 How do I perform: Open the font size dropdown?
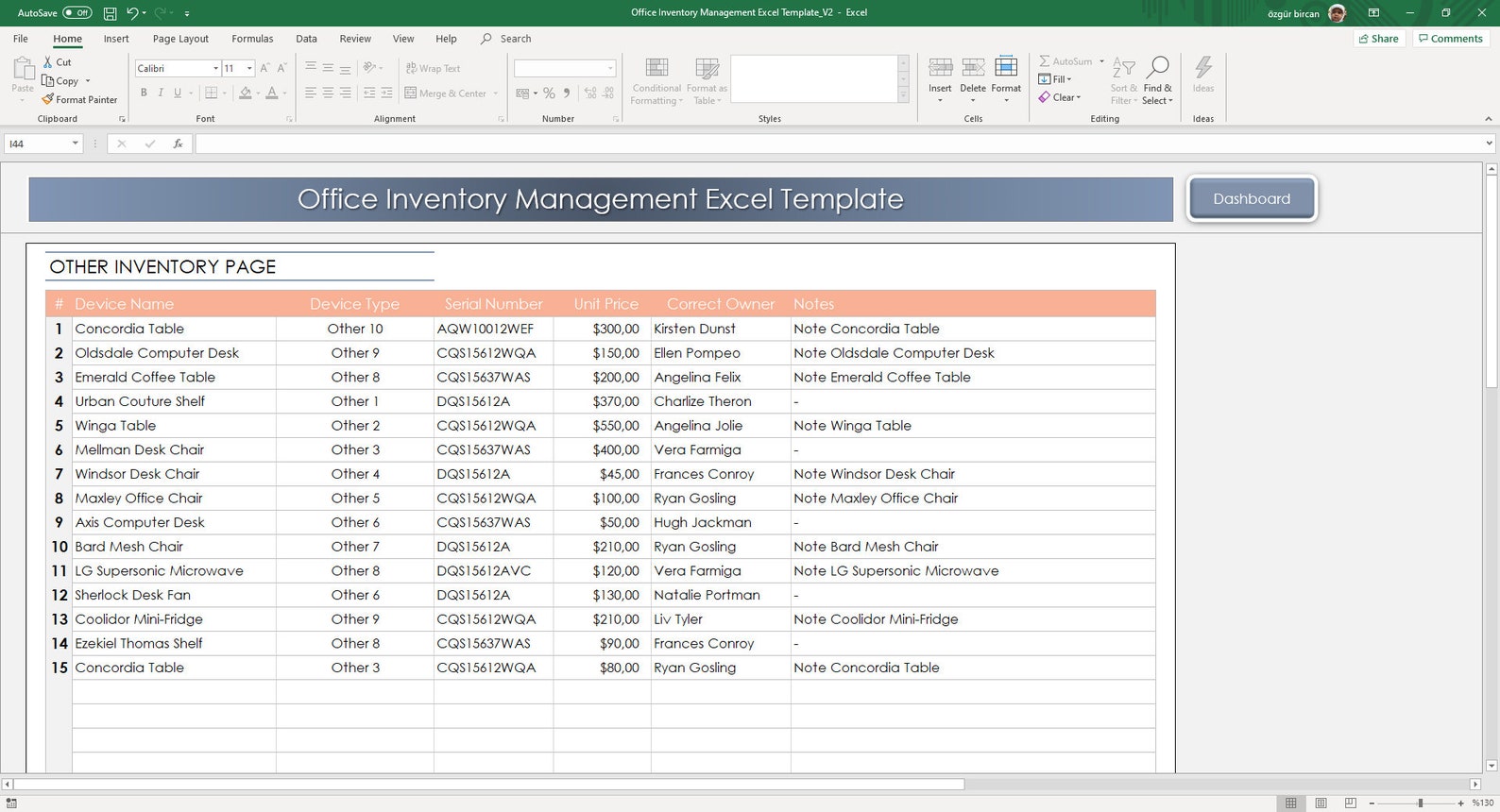click(249, 68)
